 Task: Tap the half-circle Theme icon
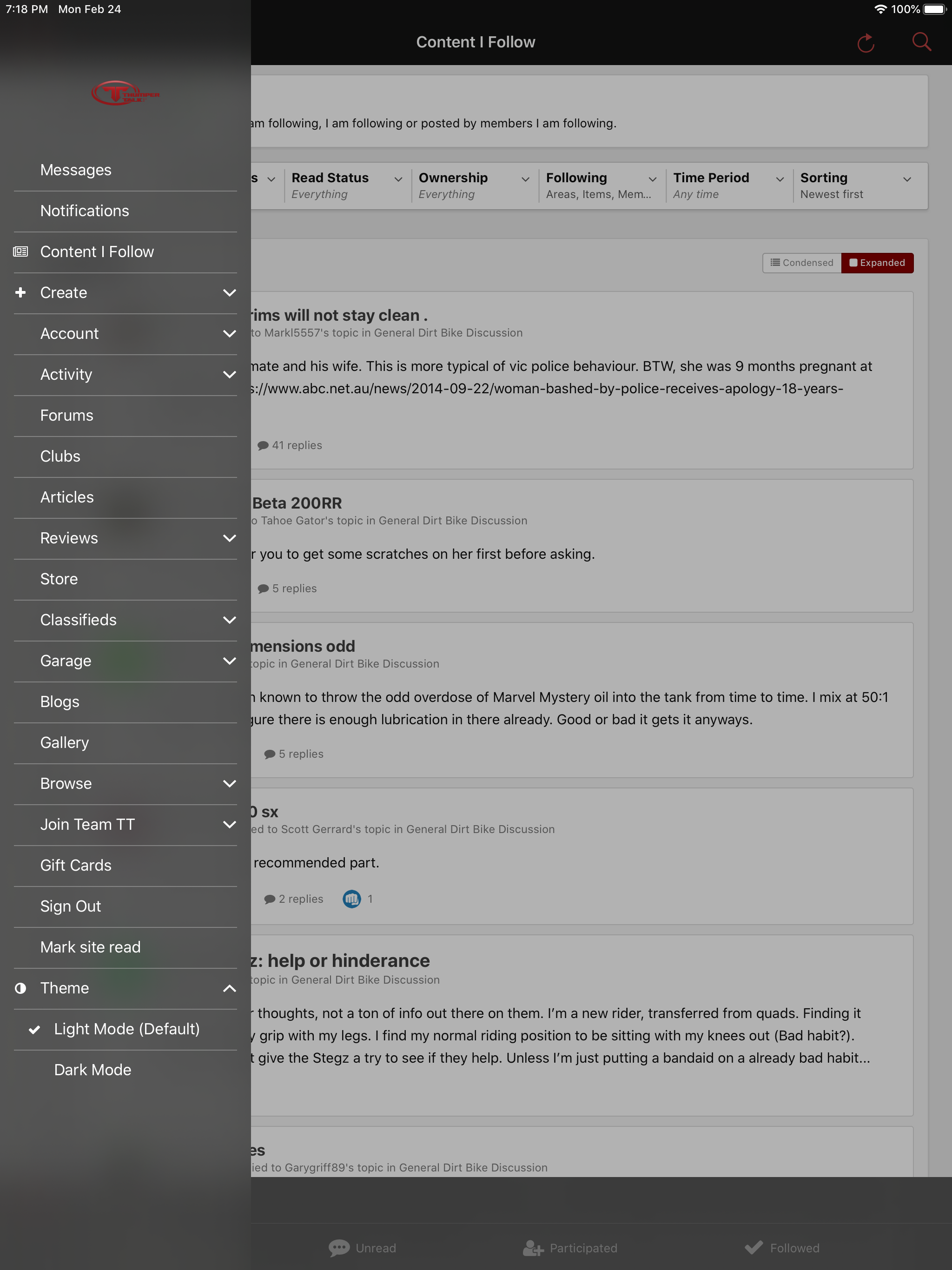(x=20, y=988)
